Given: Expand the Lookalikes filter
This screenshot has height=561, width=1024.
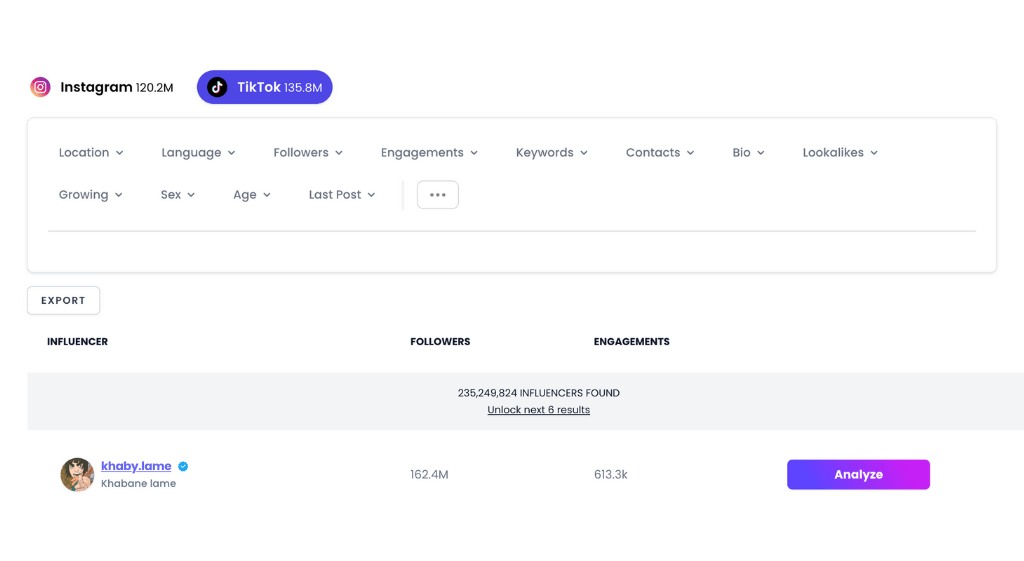Looking at the screenshot, I should pos(840,152).
